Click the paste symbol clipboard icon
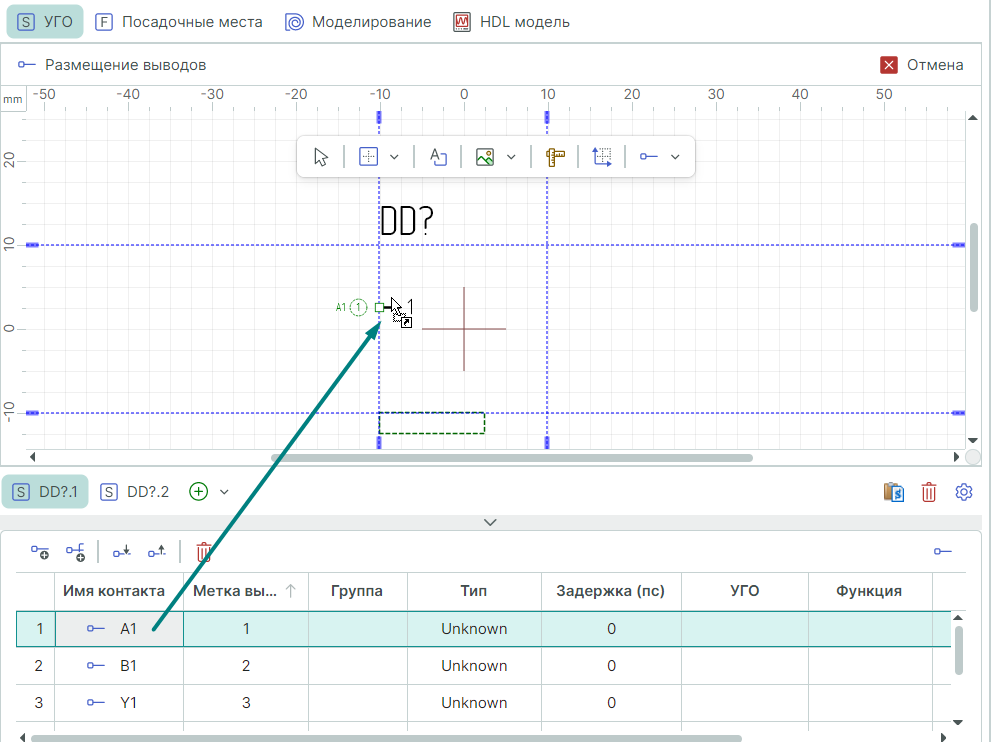This screenshot has height=742, width=991. tap(894, 491)
